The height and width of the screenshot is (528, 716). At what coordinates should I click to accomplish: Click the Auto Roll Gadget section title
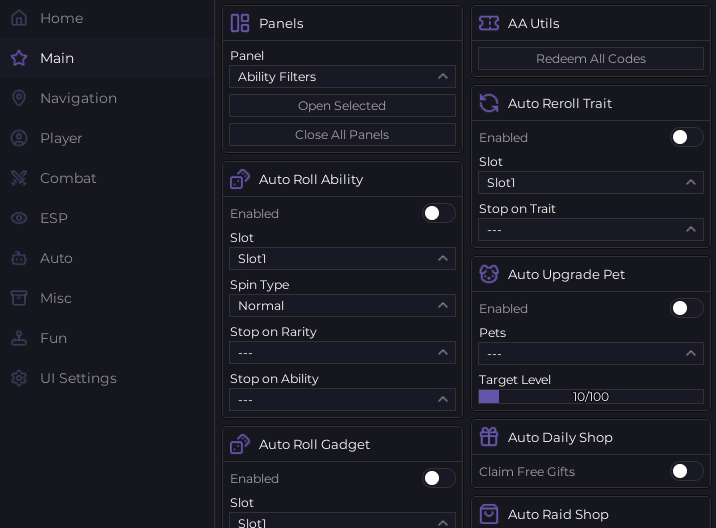(314, 444)
